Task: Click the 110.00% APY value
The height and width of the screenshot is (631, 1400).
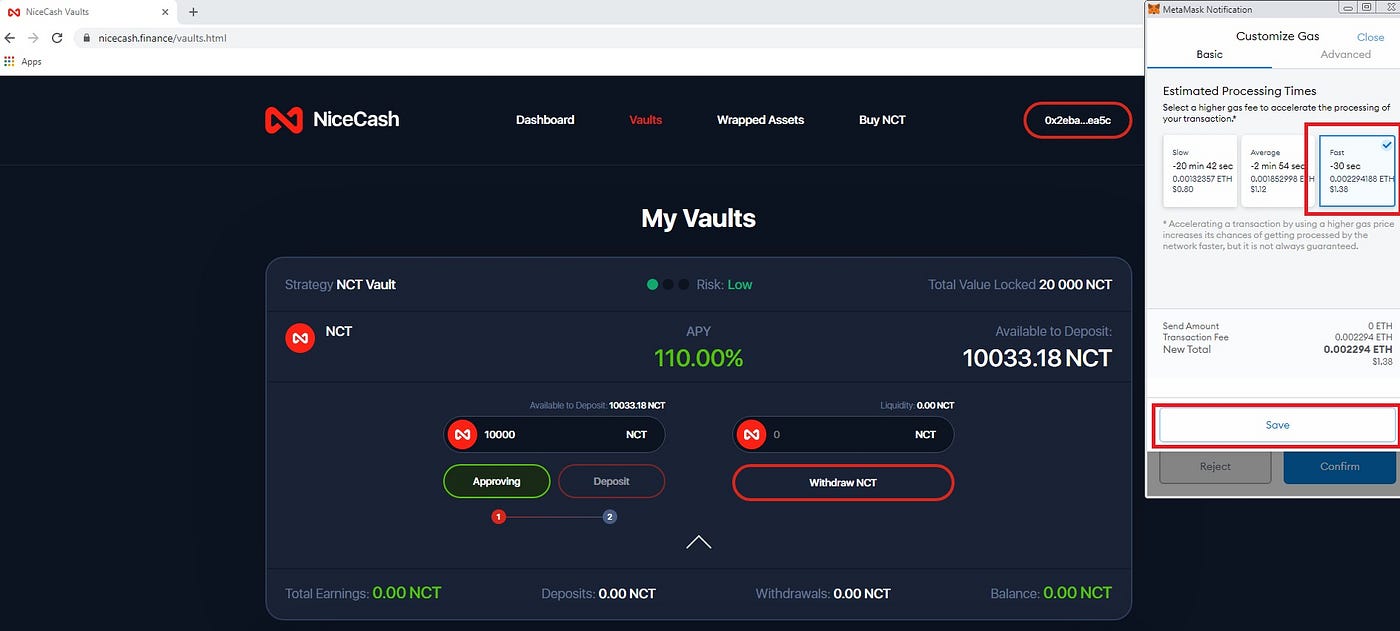Action: [698, 358]
